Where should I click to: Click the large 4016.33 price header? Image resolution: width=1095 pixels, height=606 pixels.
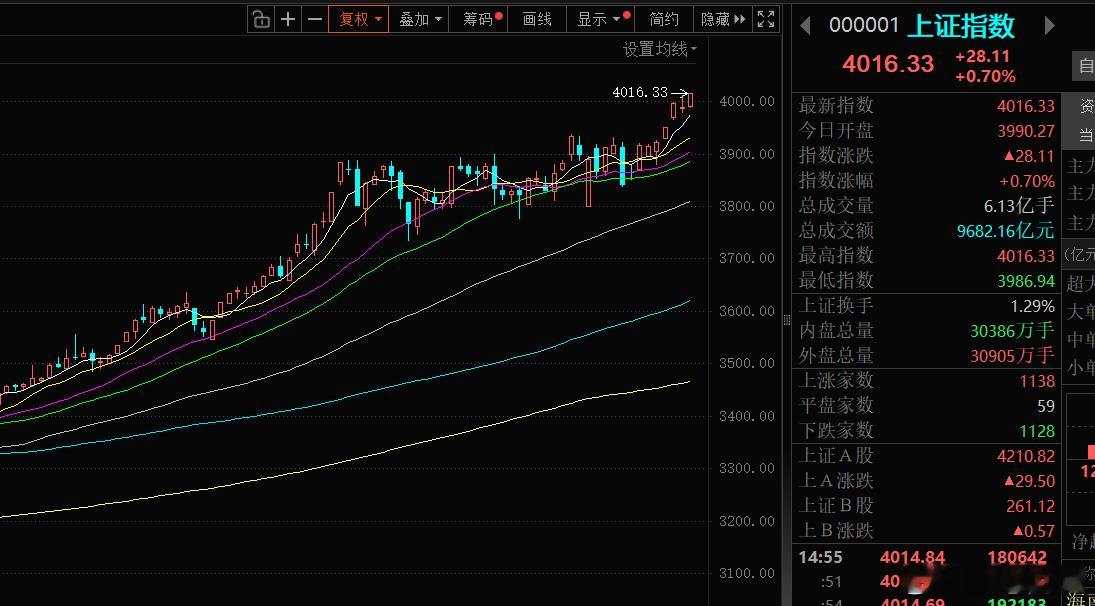pyautogui.click(x=888, y=64)
